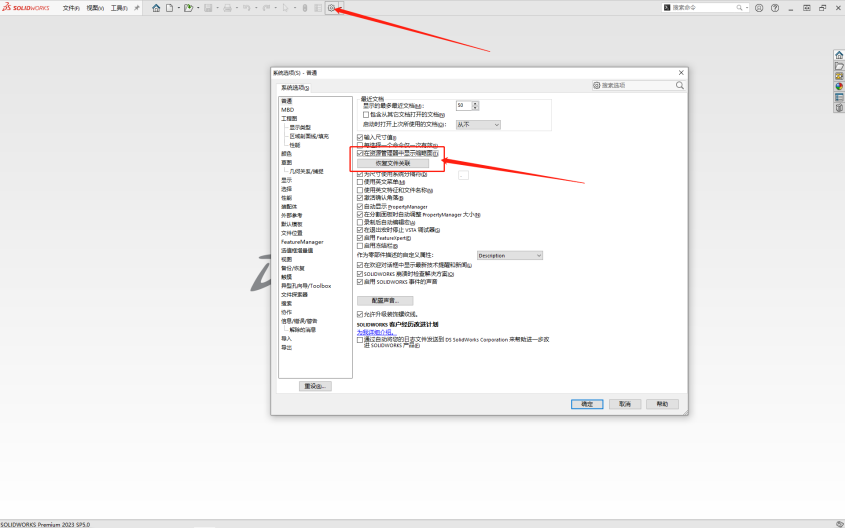Click the File Properties icon in toolbar

(x=318, y=8)
